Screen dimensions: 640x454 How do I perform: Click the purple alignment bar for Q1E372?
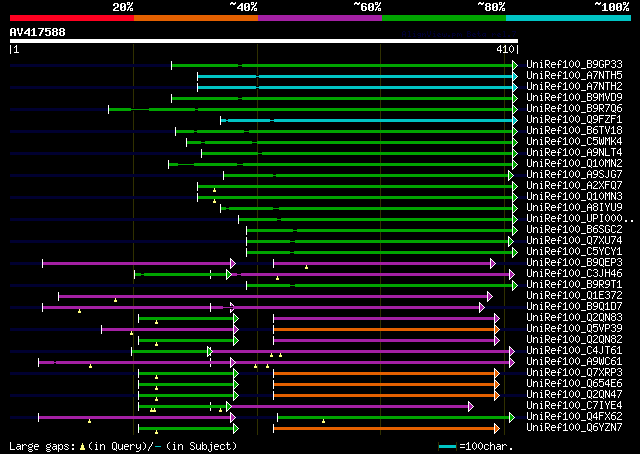(276, 296)
